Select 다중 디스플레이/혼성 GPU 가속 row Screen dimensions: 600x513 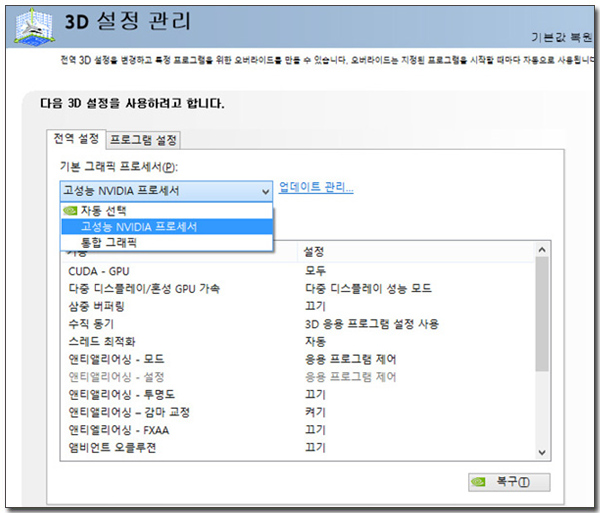298,288
